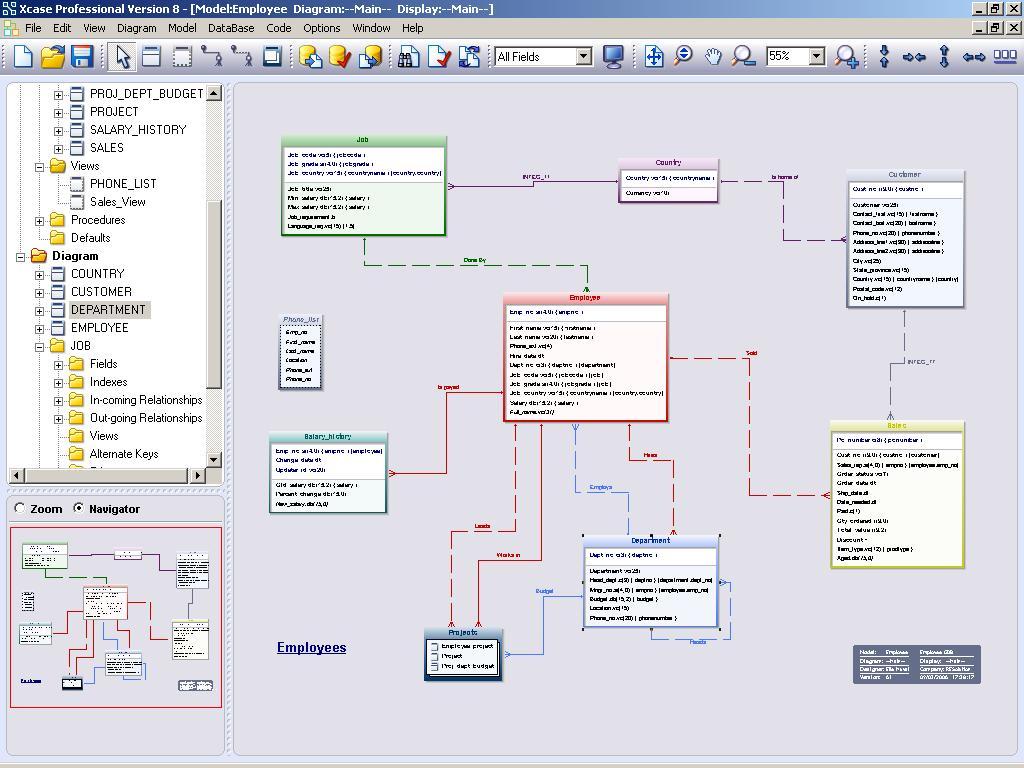Viewport: 1024px width, 768px height.
Task: Activate the pan hand tool
Action: tap(713, 57)
